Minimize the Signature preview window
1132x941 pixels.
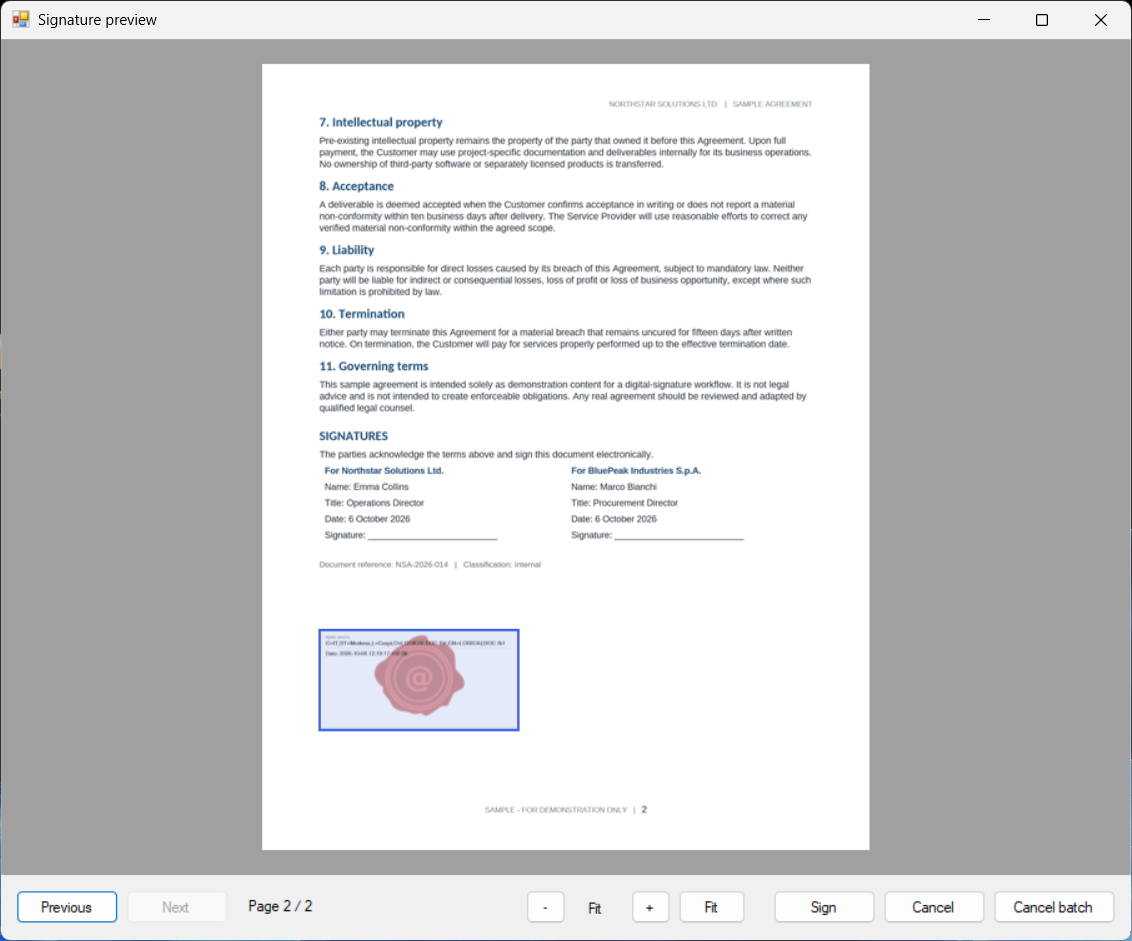pos(983,19)
